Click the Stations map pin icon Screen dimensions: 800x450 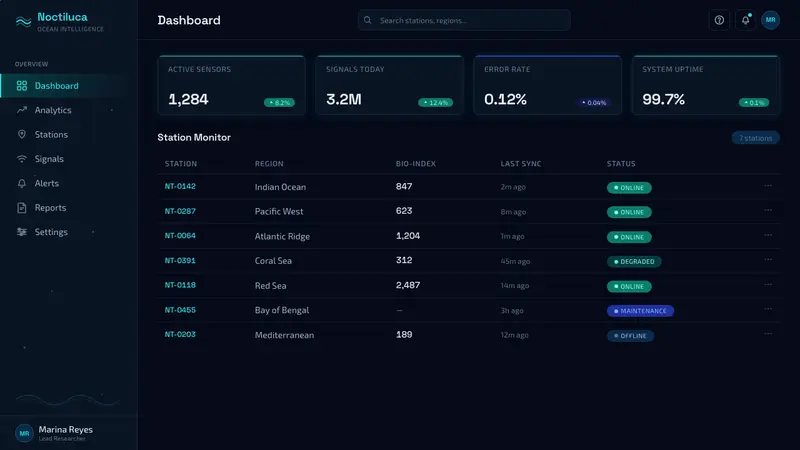[21, 134]
